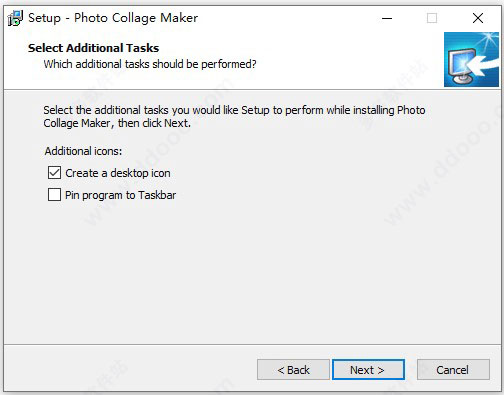Click the Setup - Photo Collage Maker title

coord(113,18)
